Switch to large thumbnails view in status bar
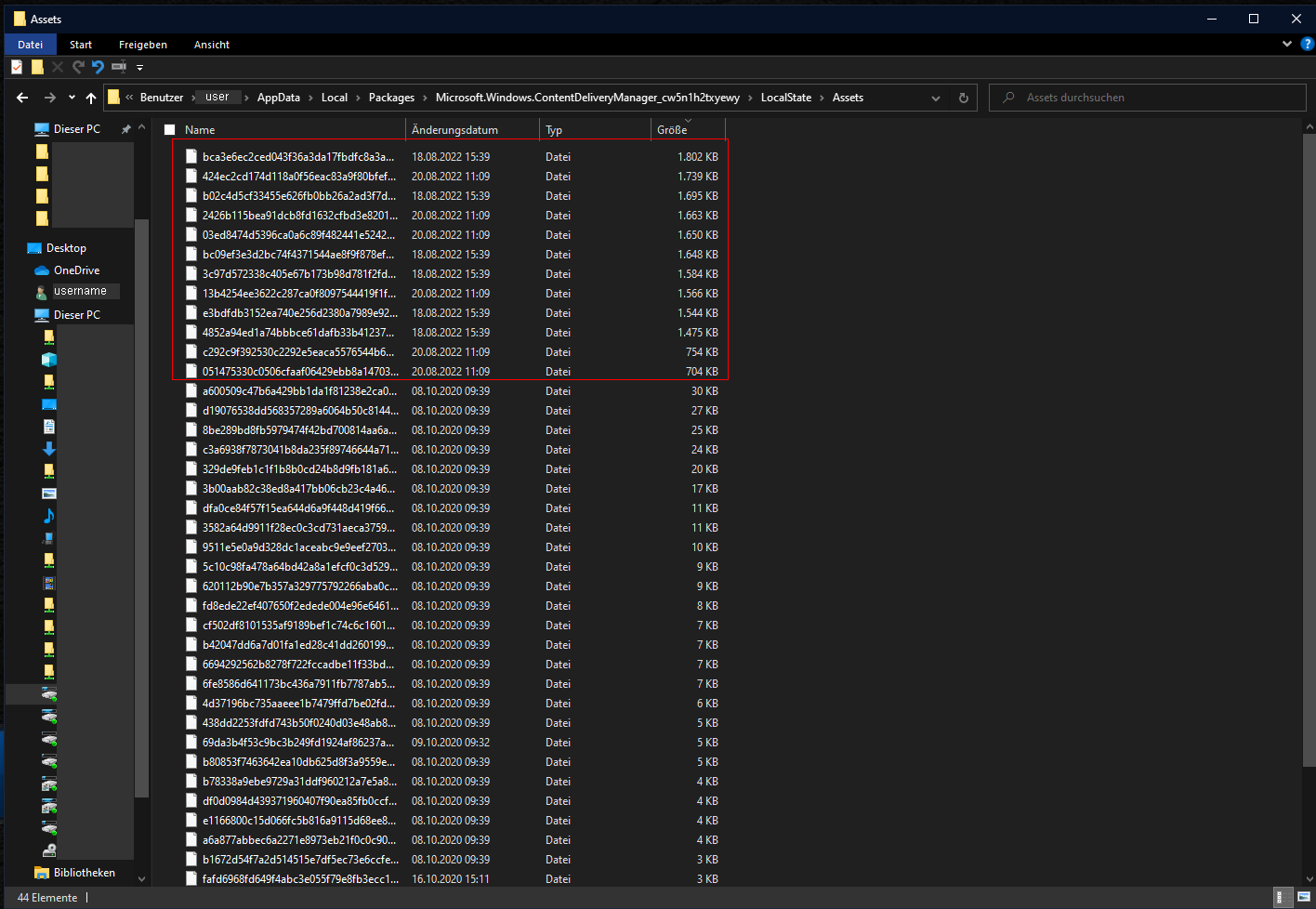Screen dimensions: 1316x909 [1304, 897]
